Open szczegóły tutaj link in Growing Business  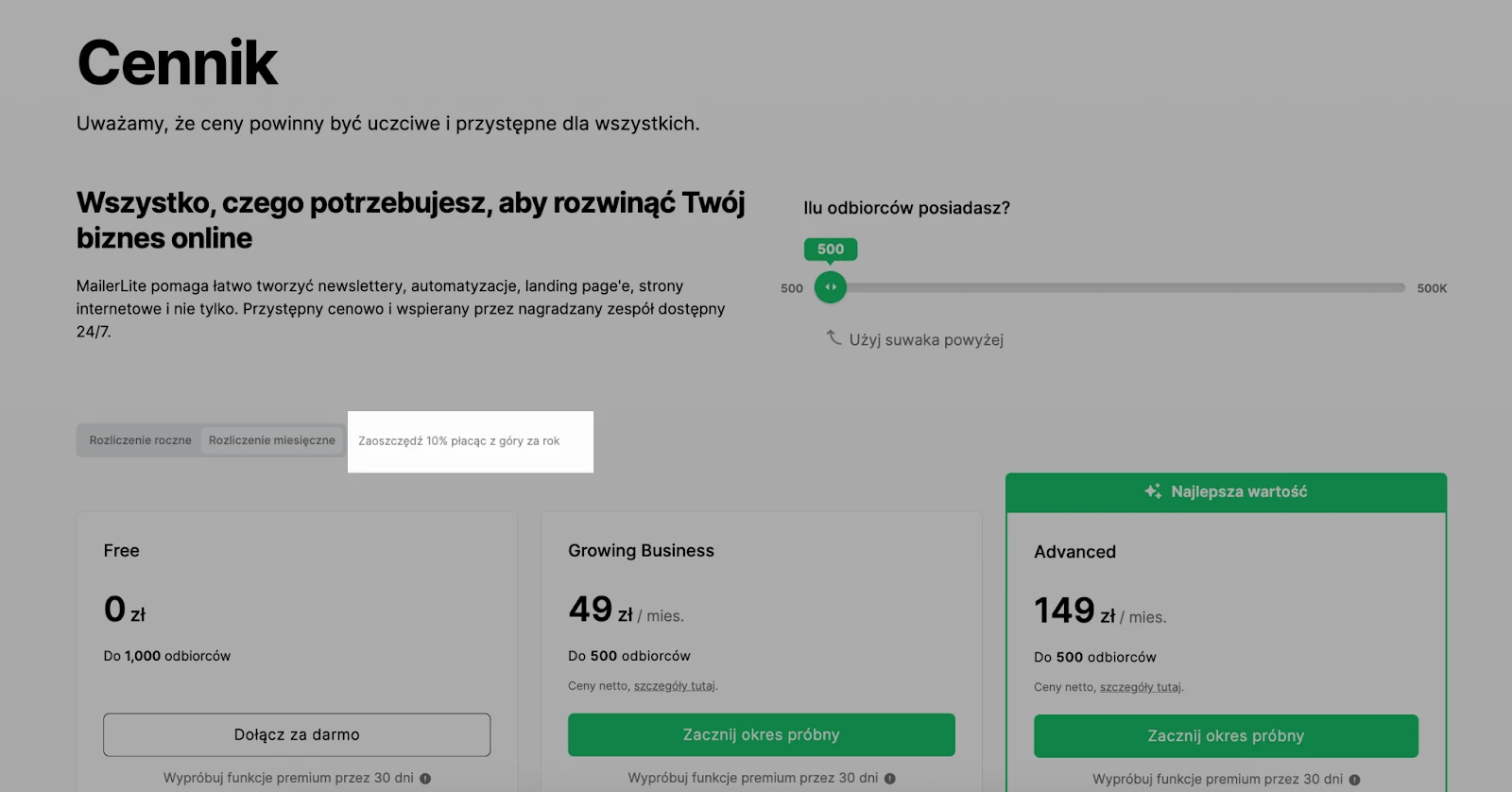[x=675, y=686]
